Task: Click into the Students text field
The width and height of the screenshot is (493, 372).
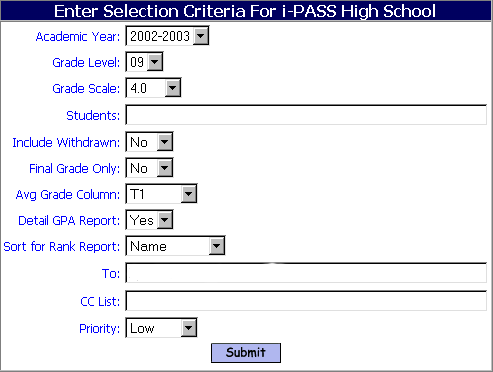Action: click(306, 115)
